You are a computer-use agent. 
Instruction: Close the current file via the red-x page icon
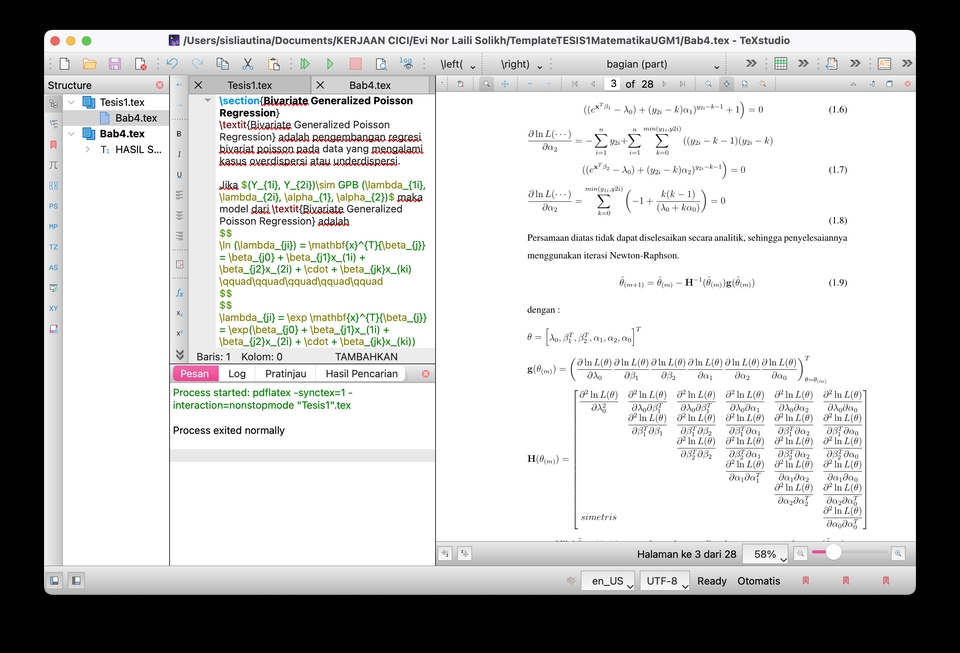(x=140, y=64)
